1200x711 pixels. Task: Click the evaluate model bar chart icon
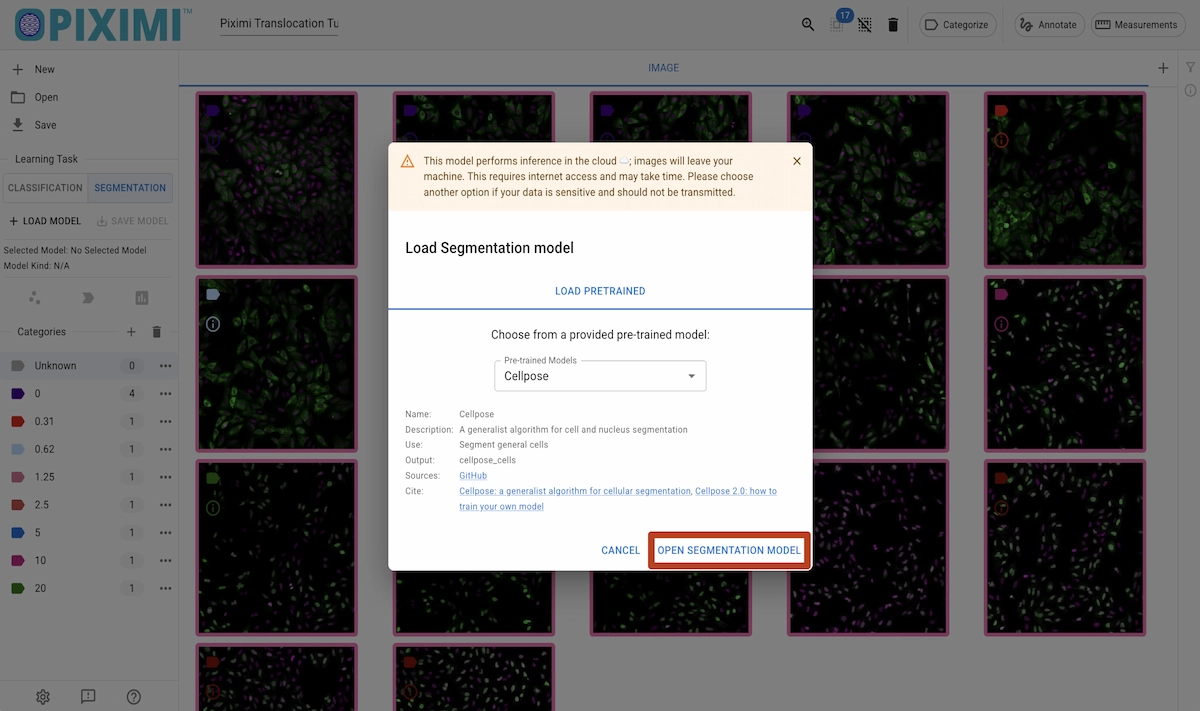(141, 298)
